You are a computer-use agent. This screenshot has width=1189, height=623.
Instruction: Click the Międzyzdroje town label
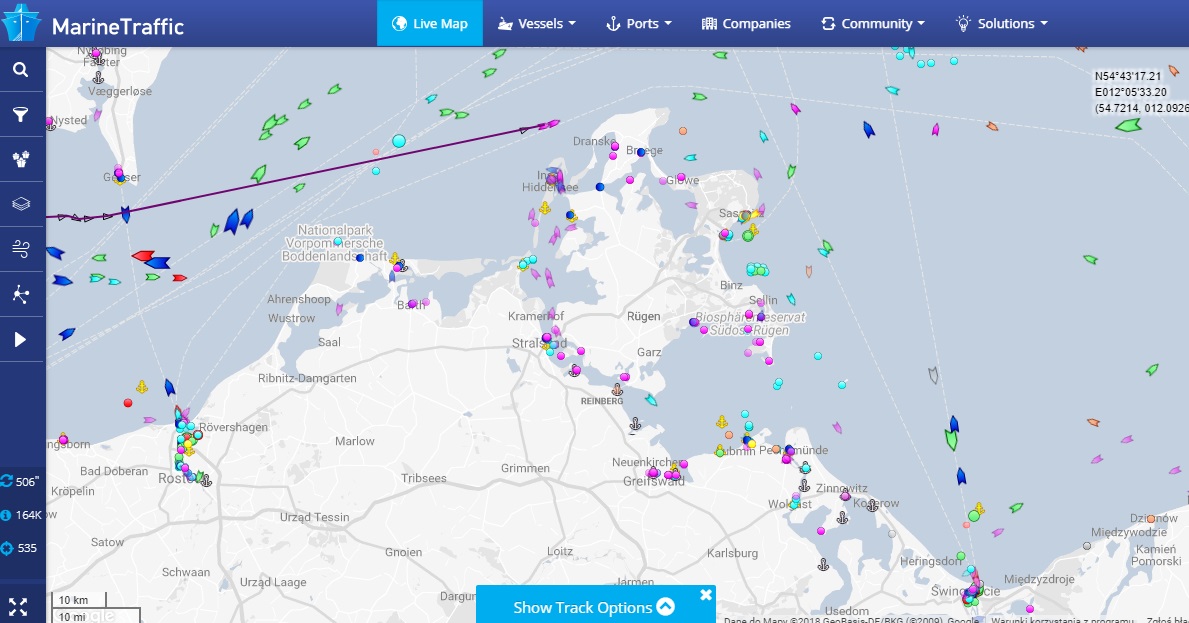(1039, 579)
